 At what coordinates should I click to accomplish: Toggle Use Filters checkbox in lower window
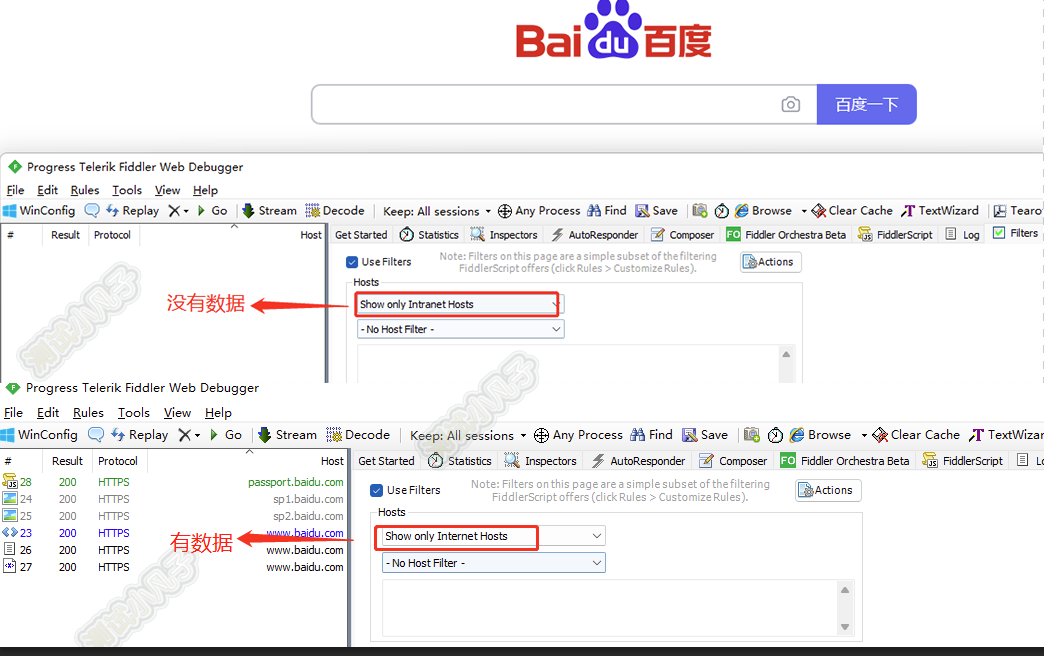(377, 490)
